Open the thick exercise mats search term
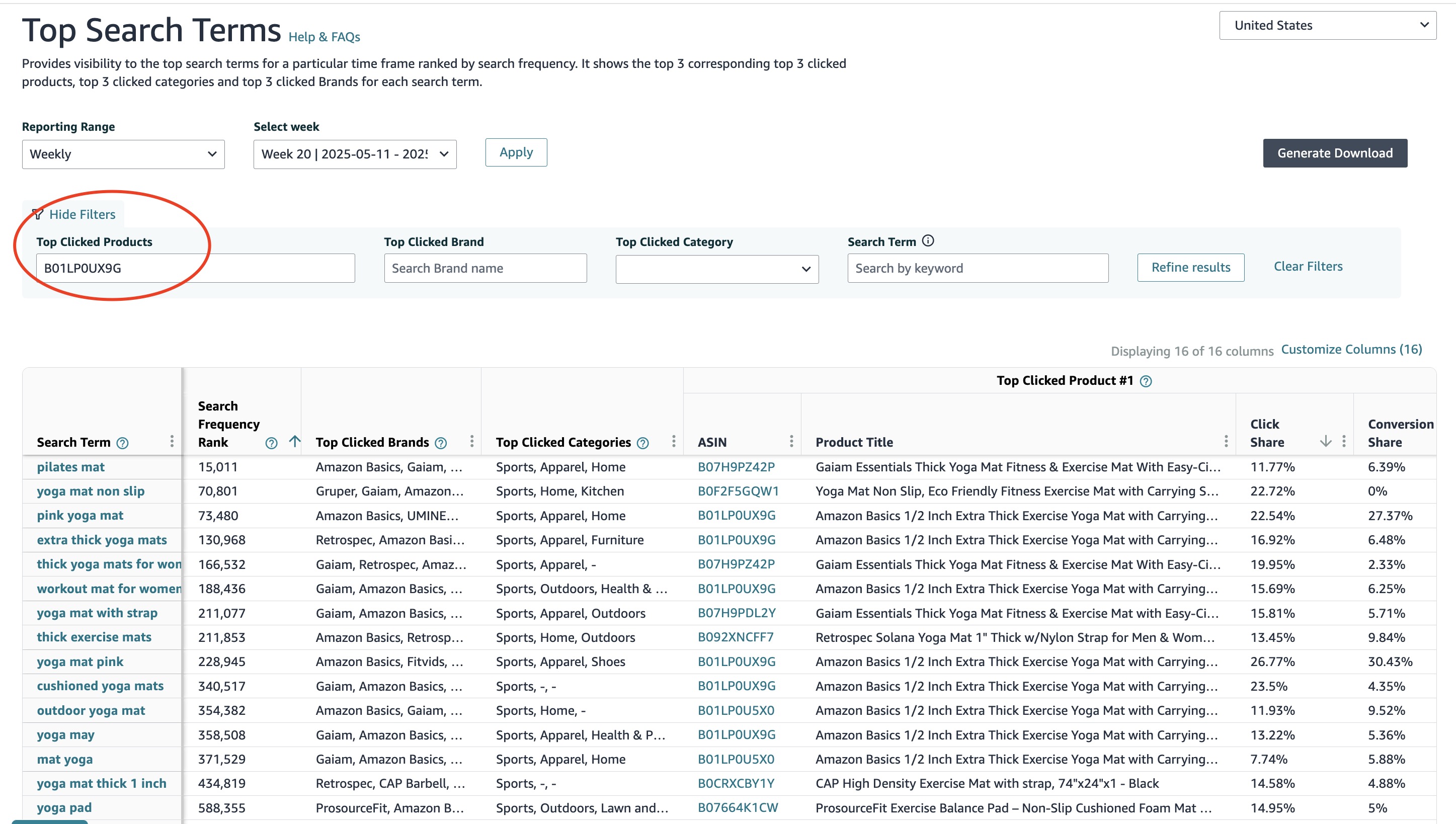Image resolution: width=1456 pixels, height=824 pixels. (x=94, y=638)
